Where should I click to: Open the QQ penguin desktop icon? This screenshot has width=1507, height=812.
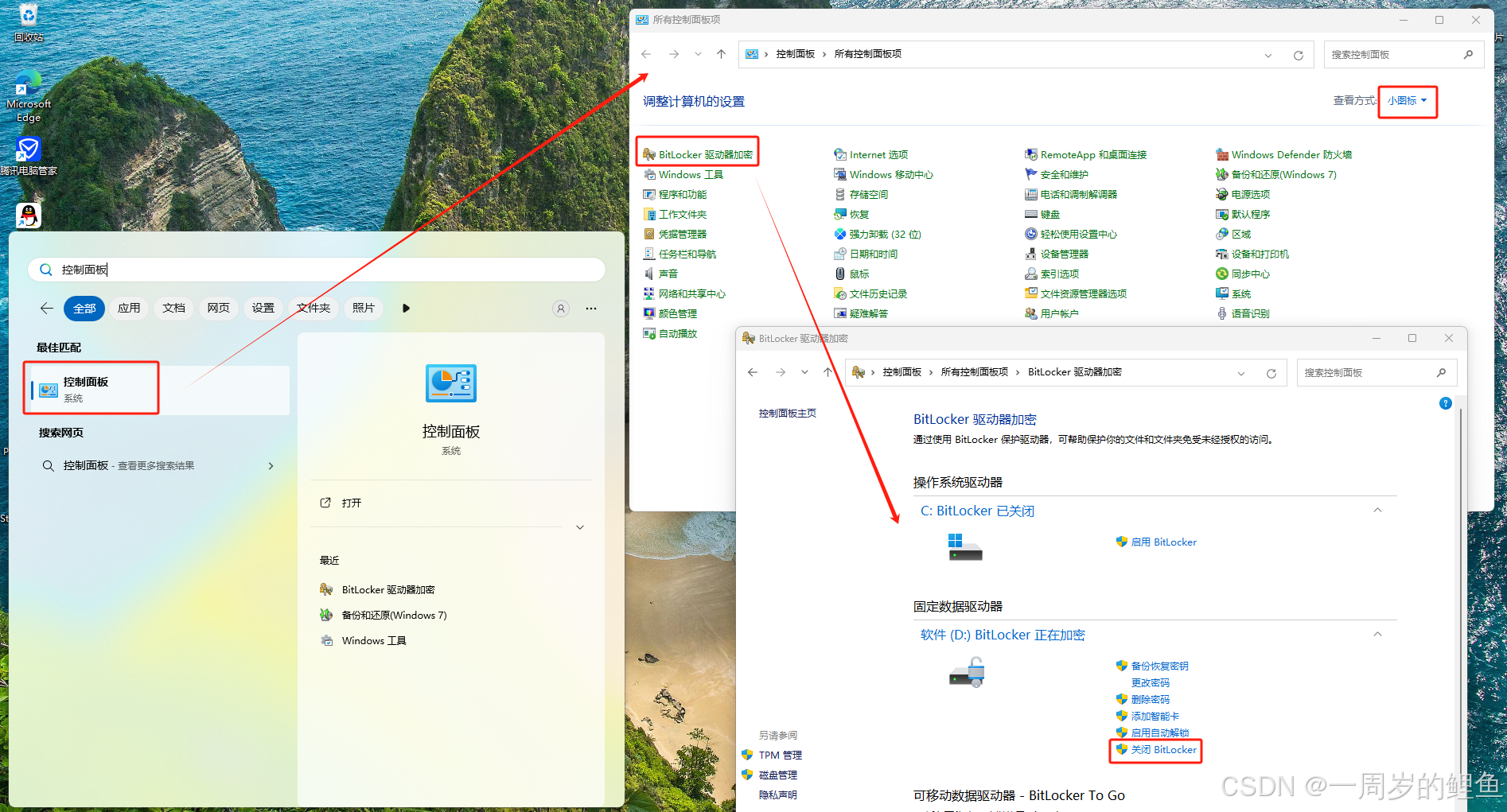tap(29, 215)
